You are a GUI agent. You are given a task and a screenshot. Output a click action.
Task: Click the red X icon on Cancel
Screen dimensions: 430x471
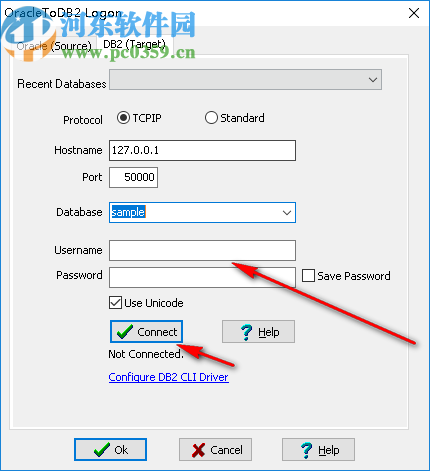[x=198, y=450]
